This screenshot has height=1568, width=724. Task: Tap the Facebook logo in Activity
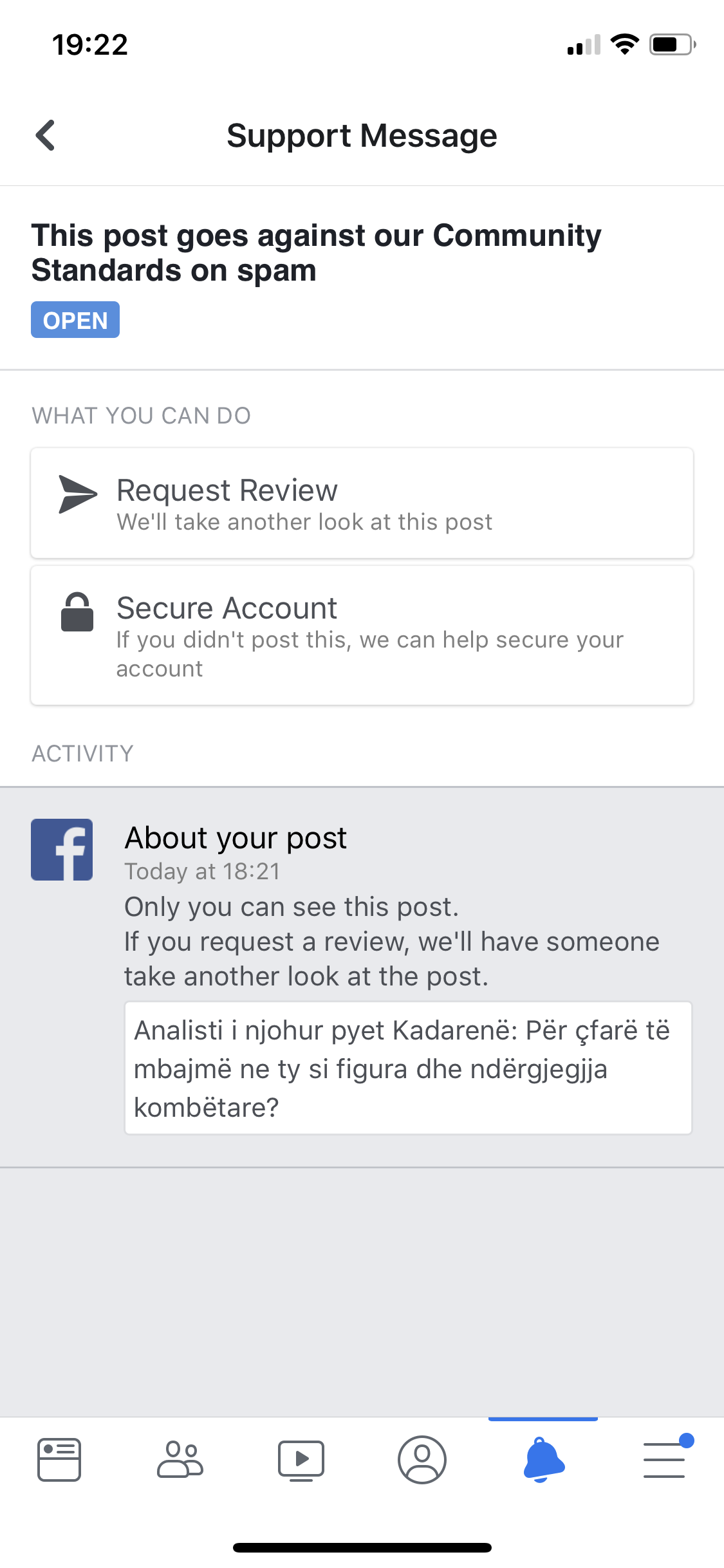(62, 850)
